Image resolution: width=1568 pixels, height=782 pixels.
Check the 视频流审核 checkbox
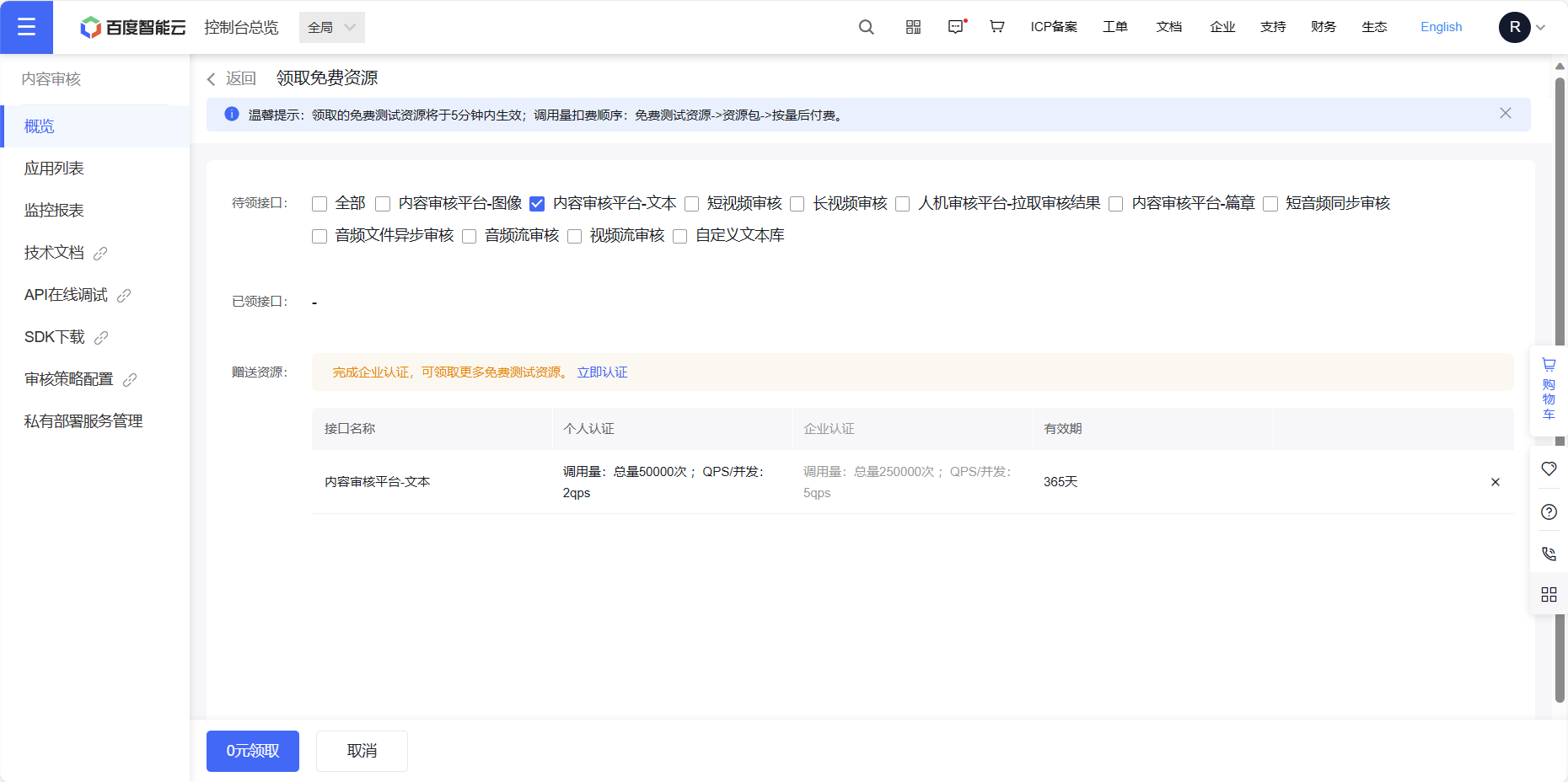tap(575, 236)
